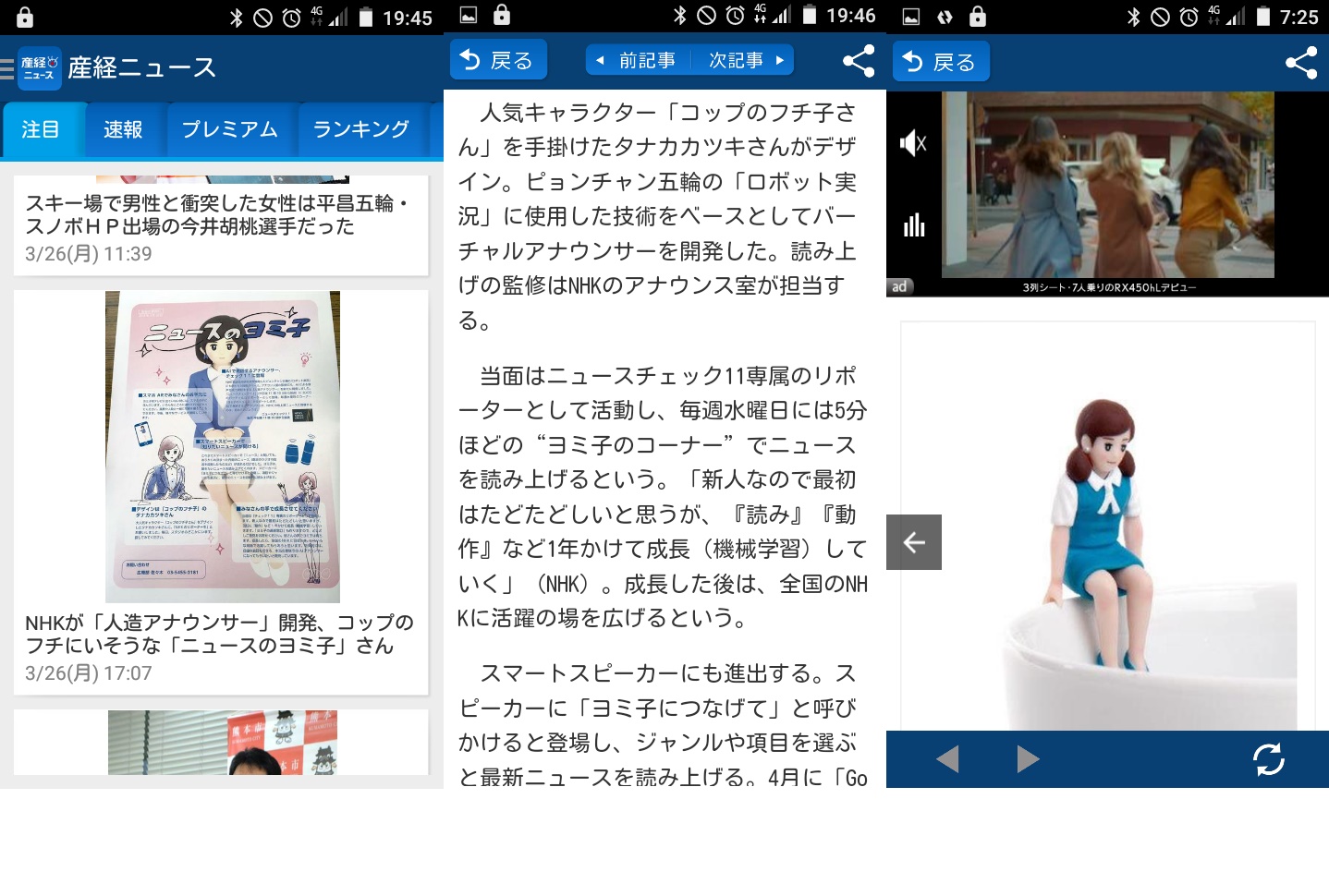This screenshot has width=1329, height=896.
Task: Tap the lock icon in the left status bar
Action: click(25, 17)
